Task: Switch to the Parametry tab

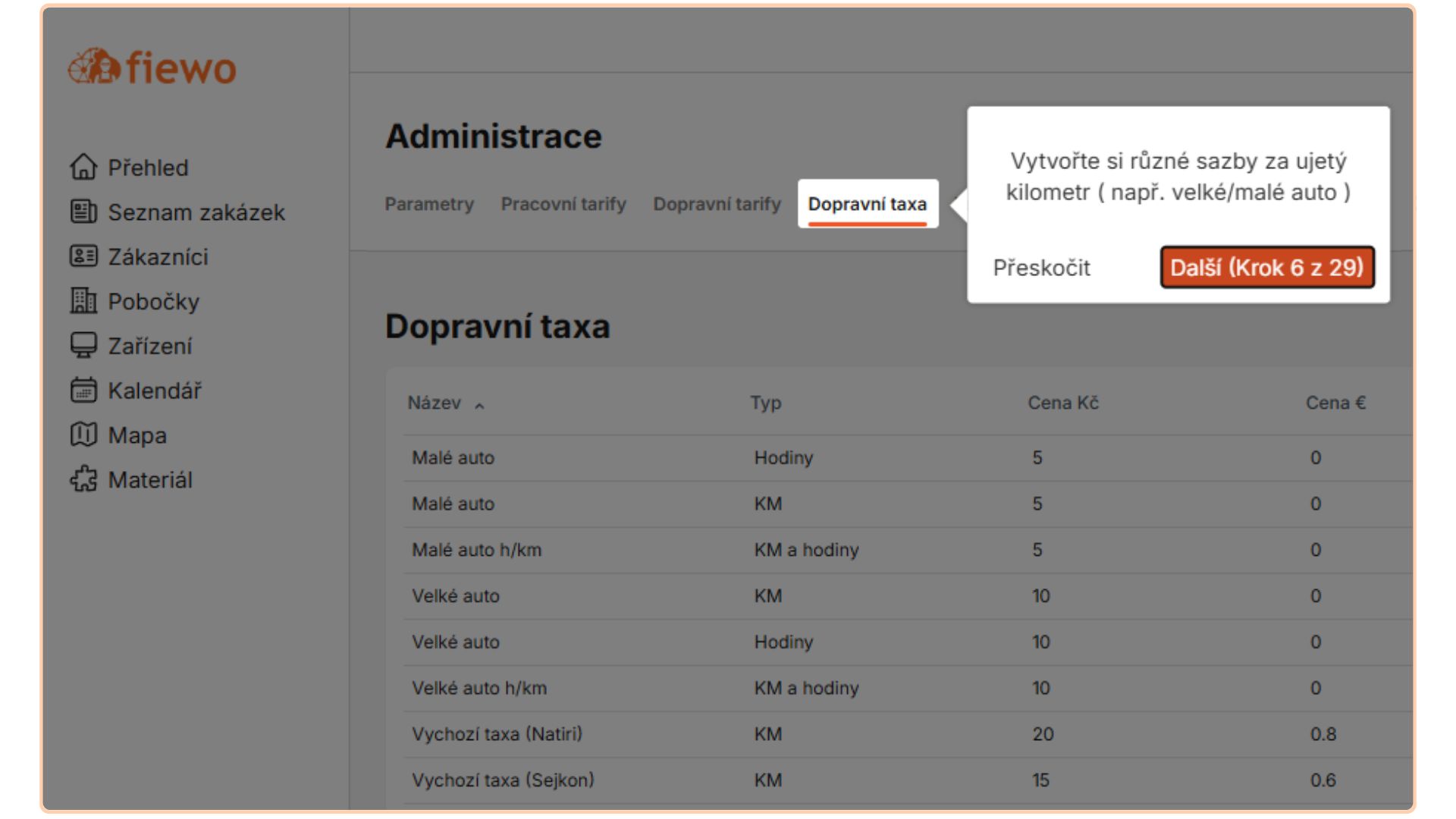Action: pyautogui.click(x=428, y=204)
